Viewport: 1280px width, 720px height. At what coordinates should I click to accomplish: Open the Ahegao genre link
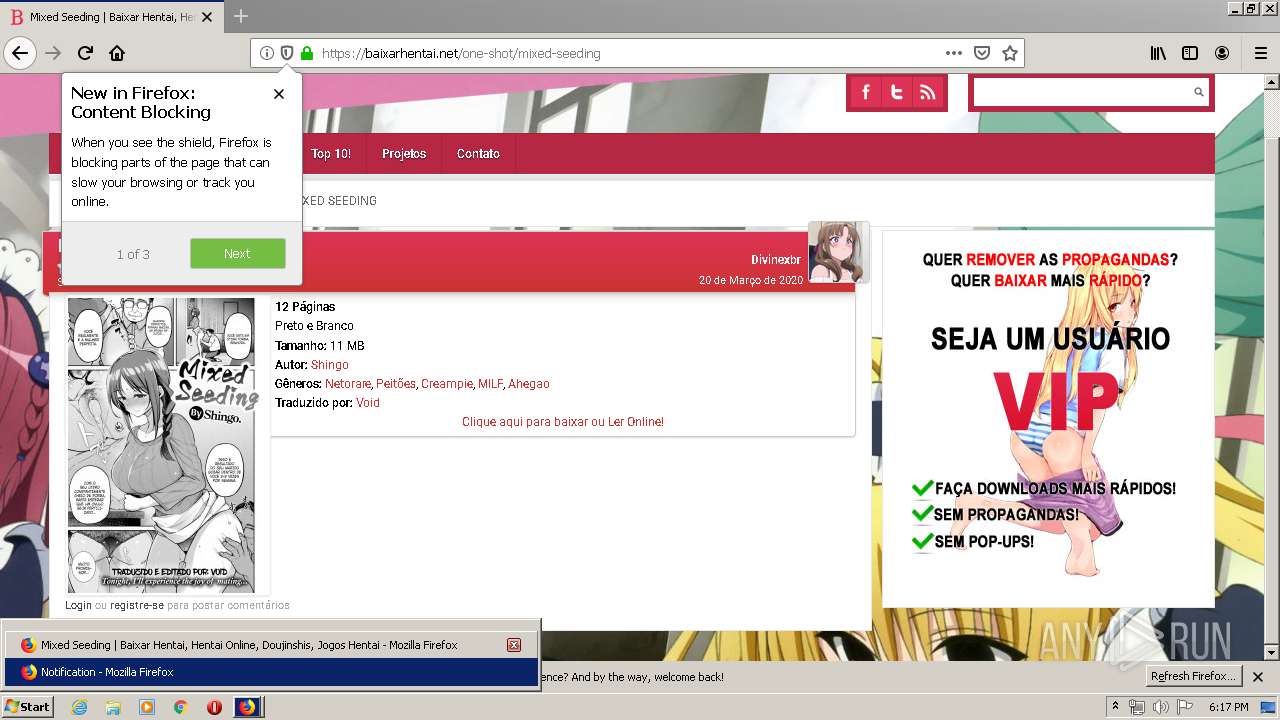coord(529,384)
